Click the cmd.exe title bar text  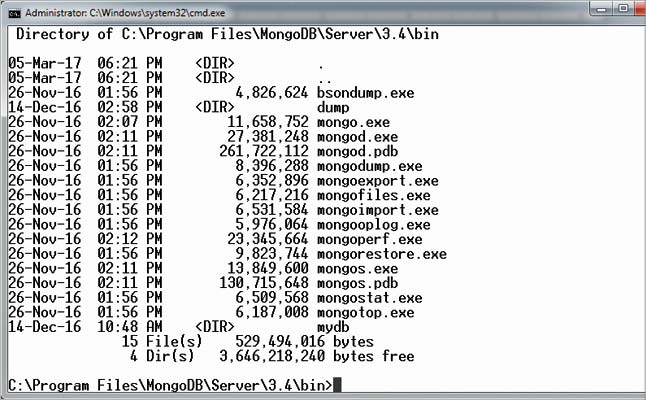(125, 13)
